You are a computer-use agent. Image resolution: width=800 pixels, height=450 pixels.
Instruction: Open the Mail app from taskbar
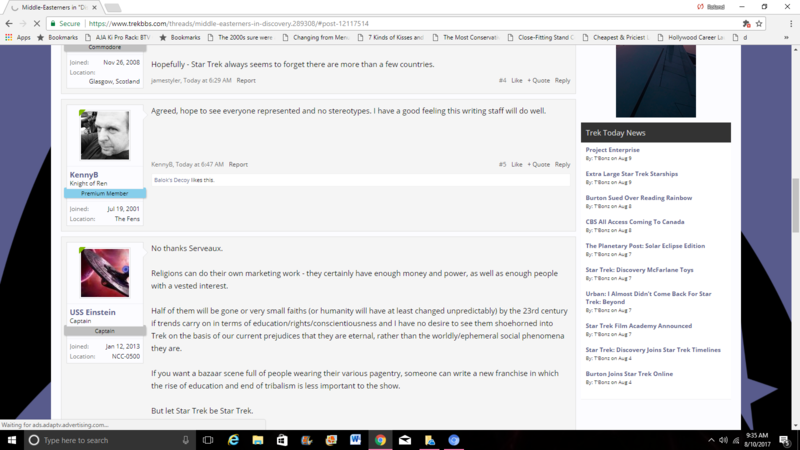tap(405, 440)
